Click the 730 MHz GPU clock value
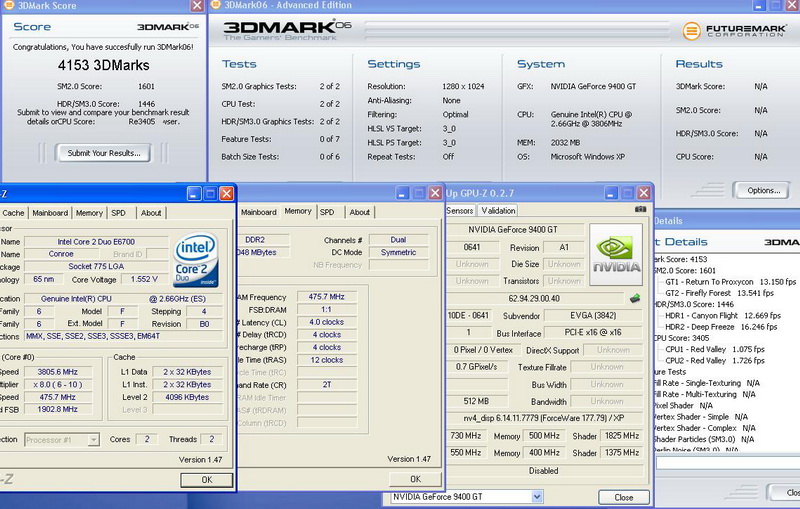The height and width of the screenshot is (509, 800). tap(466, 436)
